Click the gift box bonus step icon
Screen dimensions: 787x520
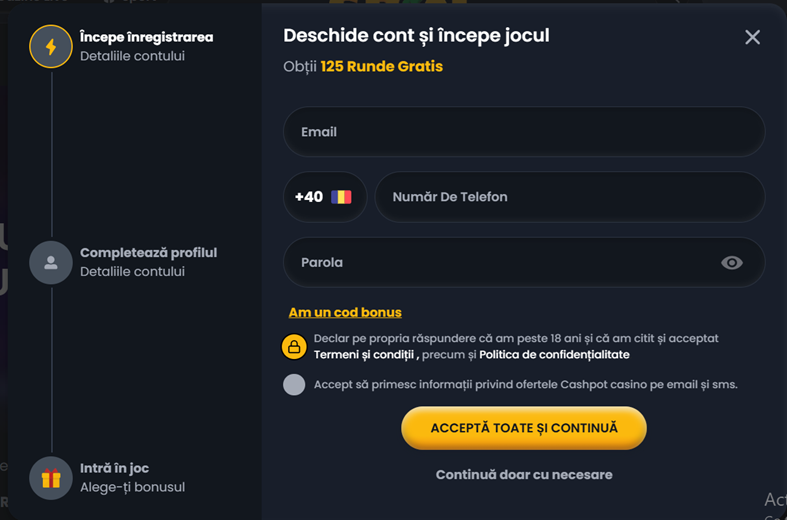pyautogui.click(x=51, y=478)
